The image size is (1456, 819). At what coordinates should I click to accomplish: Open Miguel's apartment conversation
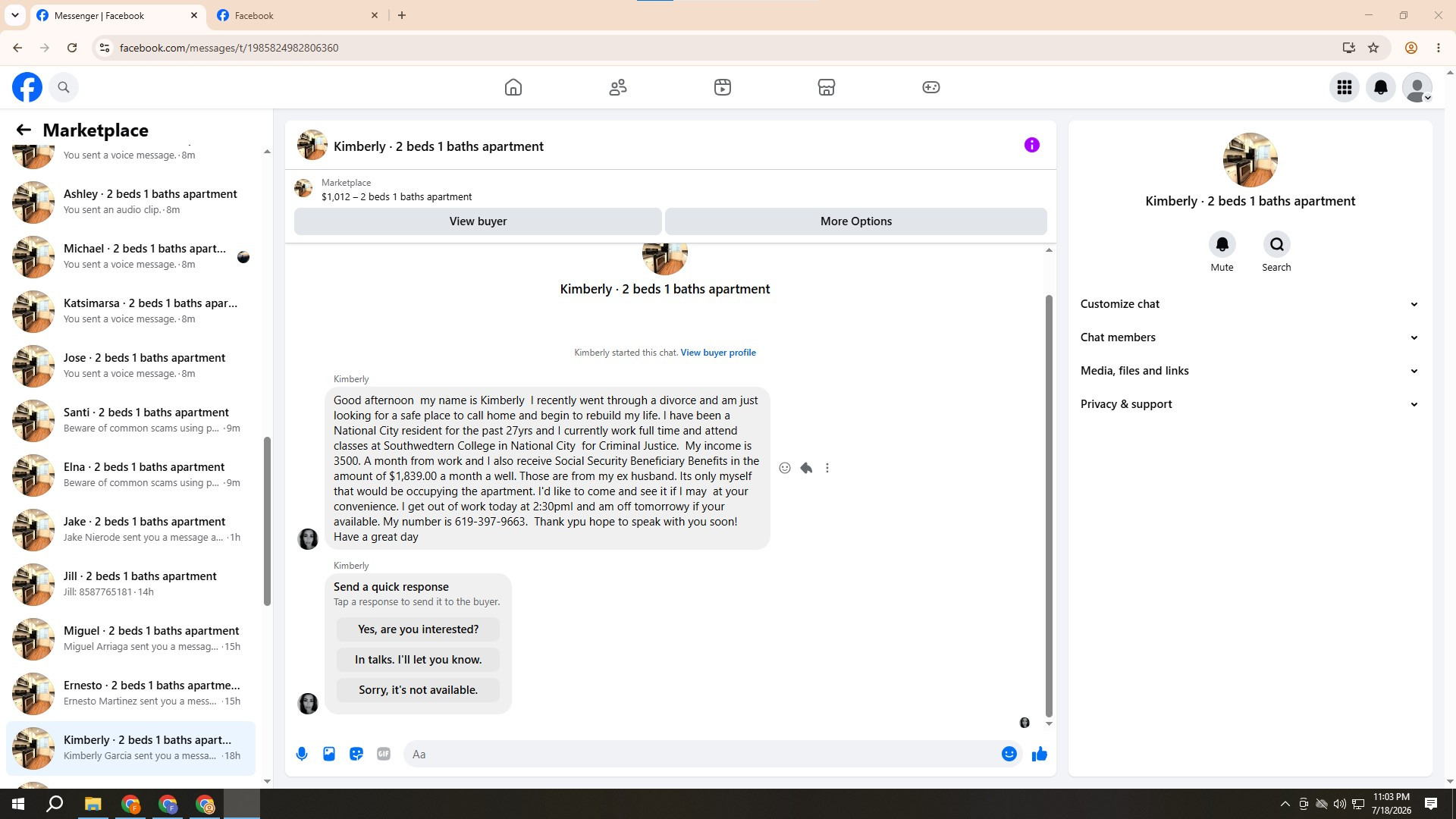130,639
